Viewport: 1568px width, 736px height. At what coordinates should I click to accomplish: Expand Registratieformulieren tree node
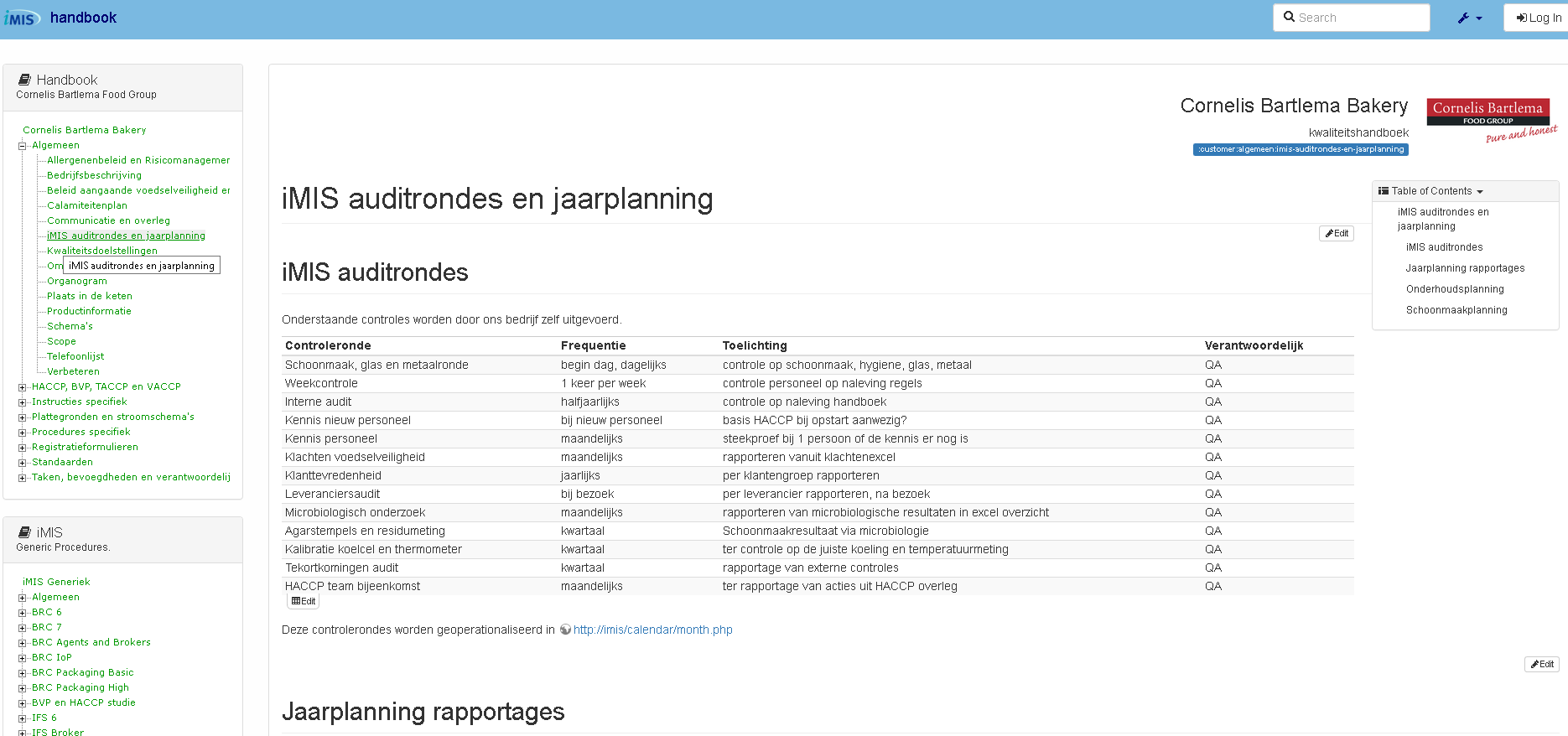pyautogui.click(x=23, y=448)
